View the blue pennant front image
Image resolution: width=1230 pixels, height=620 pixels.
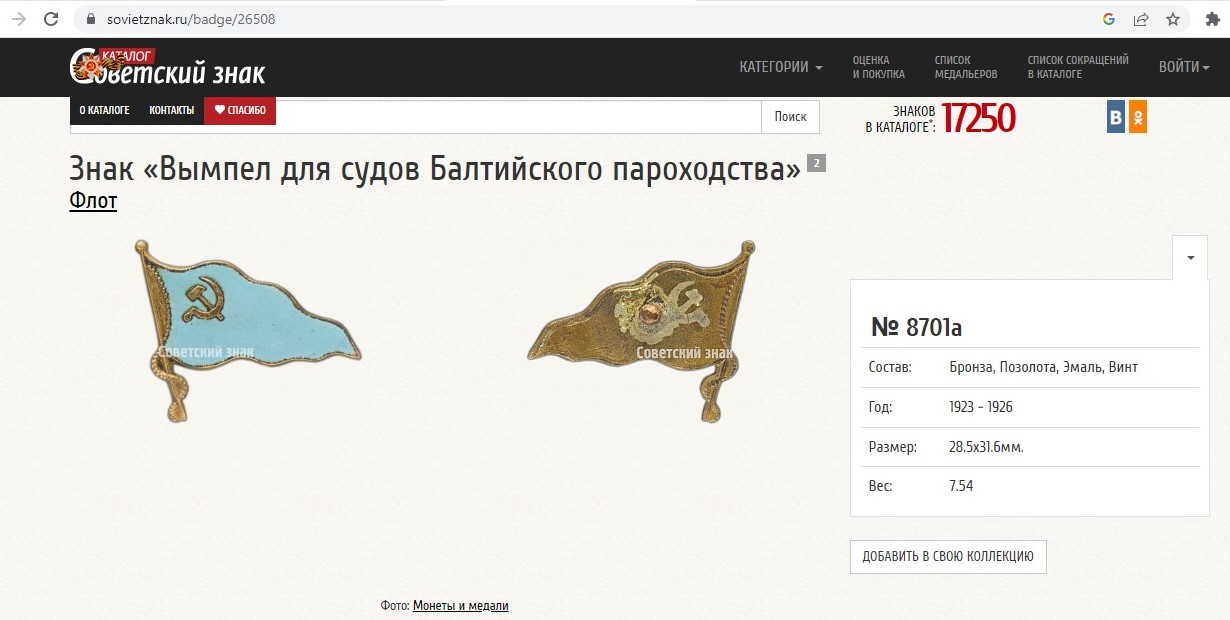pyautogui.click(x=248, y=330)
